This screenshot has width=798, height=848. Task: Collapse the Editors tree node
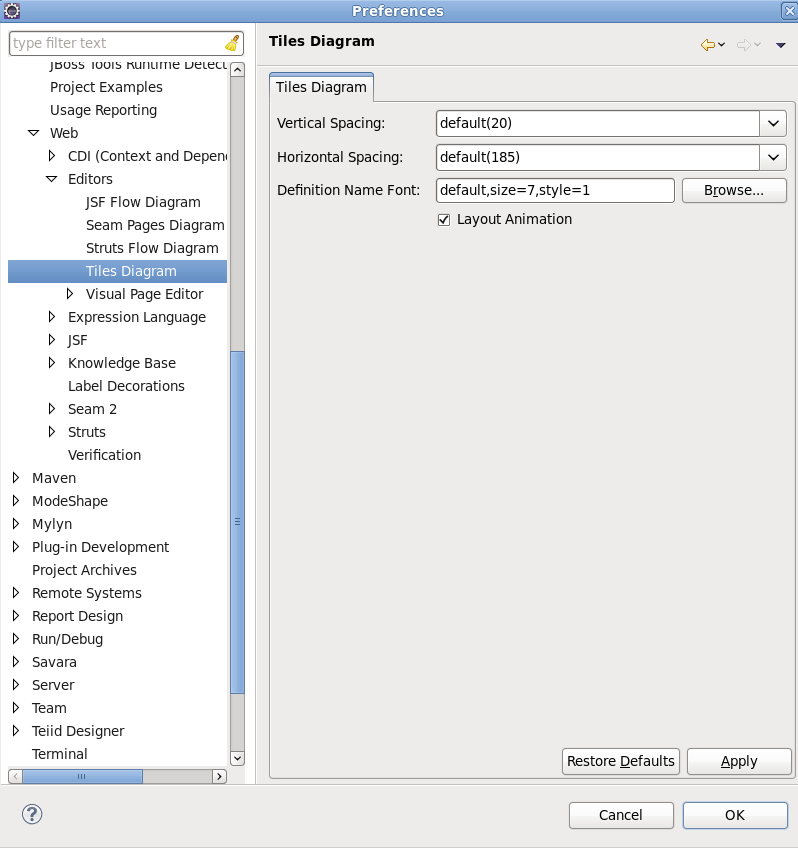coord(52,179)
